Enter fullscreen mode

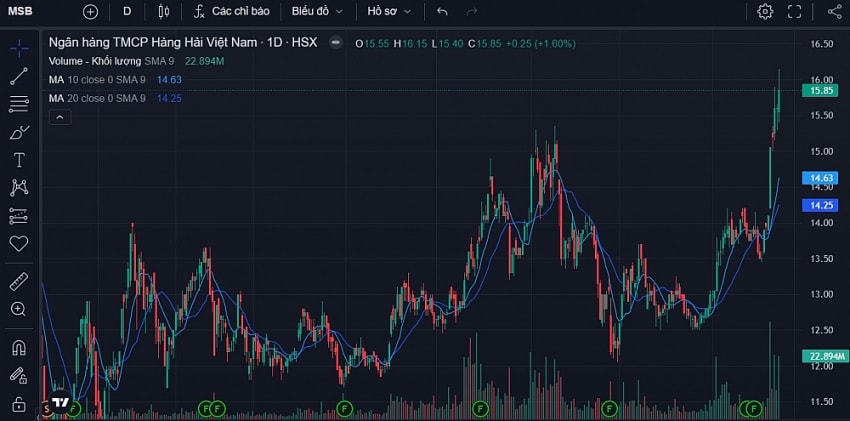pos(795,11)
